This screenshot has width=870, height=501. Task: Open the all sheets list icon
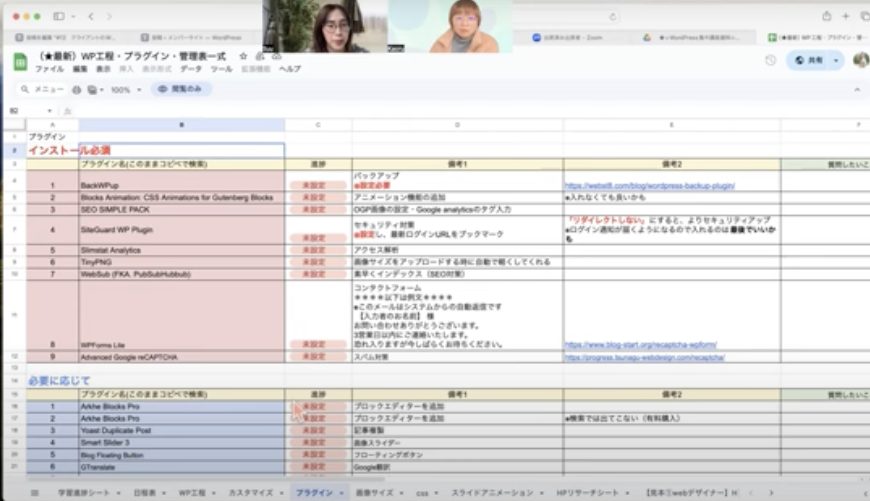(x=35, y=493)
